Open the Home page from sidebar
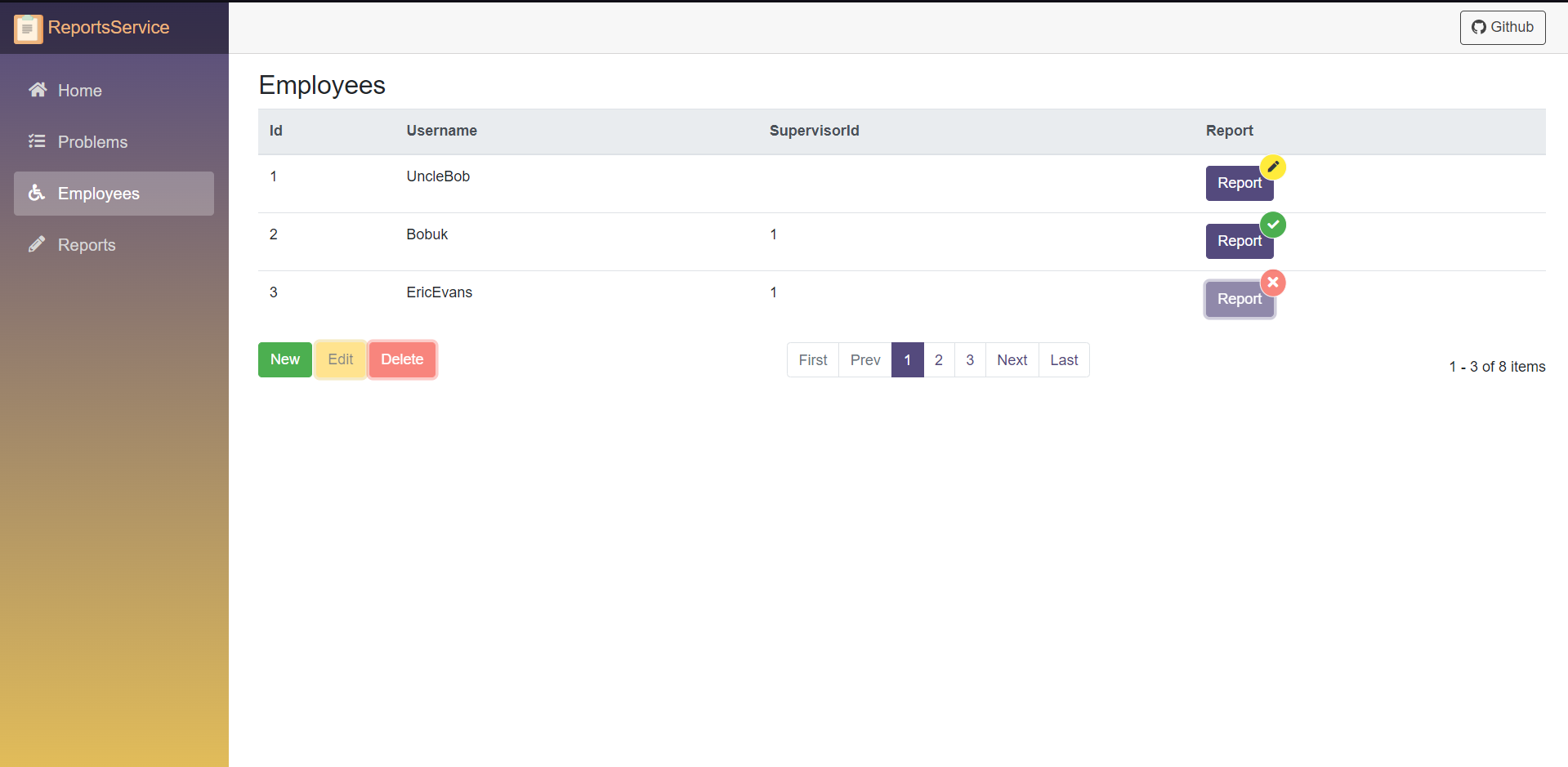 click(x=114, y=91)
